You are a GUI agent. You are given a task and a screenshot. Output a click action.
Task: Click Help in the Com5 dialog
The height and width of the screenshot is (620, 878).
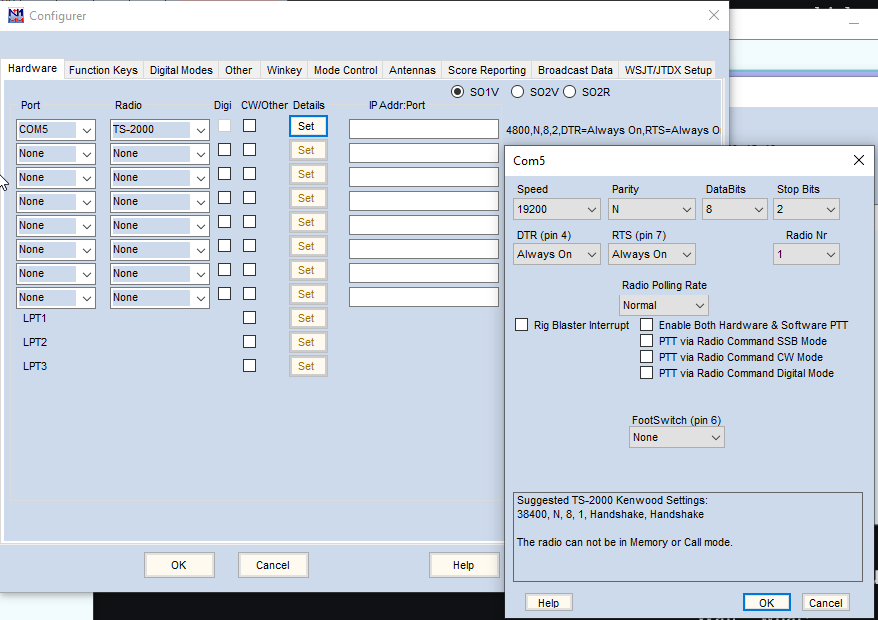(548, 602)
